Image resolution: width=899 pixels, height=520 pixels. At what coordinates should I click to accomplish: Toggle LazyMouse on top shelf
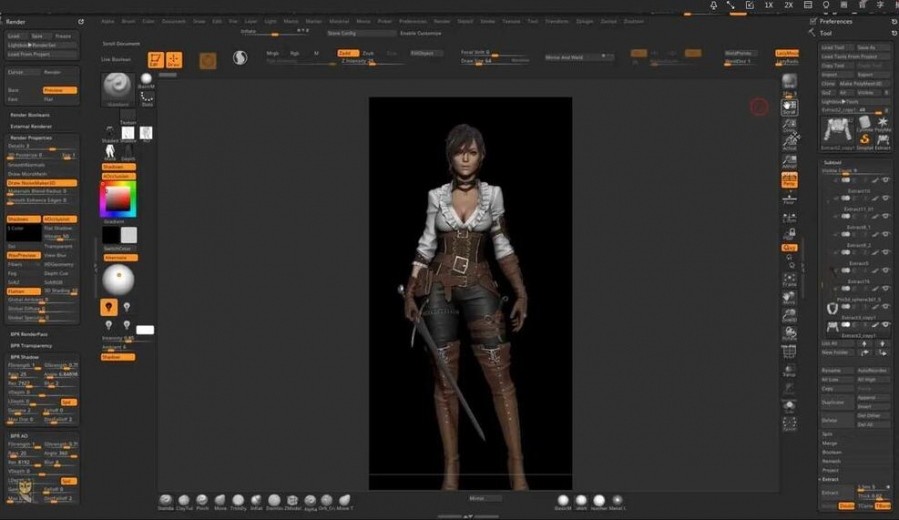click(787, 53)
